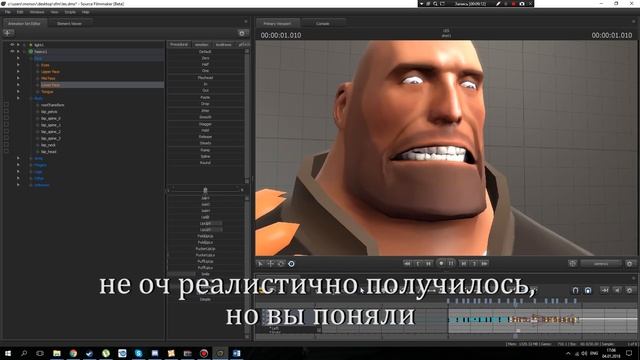640x360 pixels.
Task: Choose the rotate manipulator under the viewport
Action: click(x=281, y=264)
